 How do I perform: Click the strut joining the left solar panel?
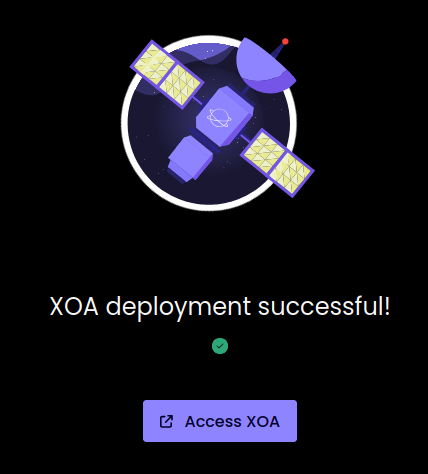pos(197,100)
